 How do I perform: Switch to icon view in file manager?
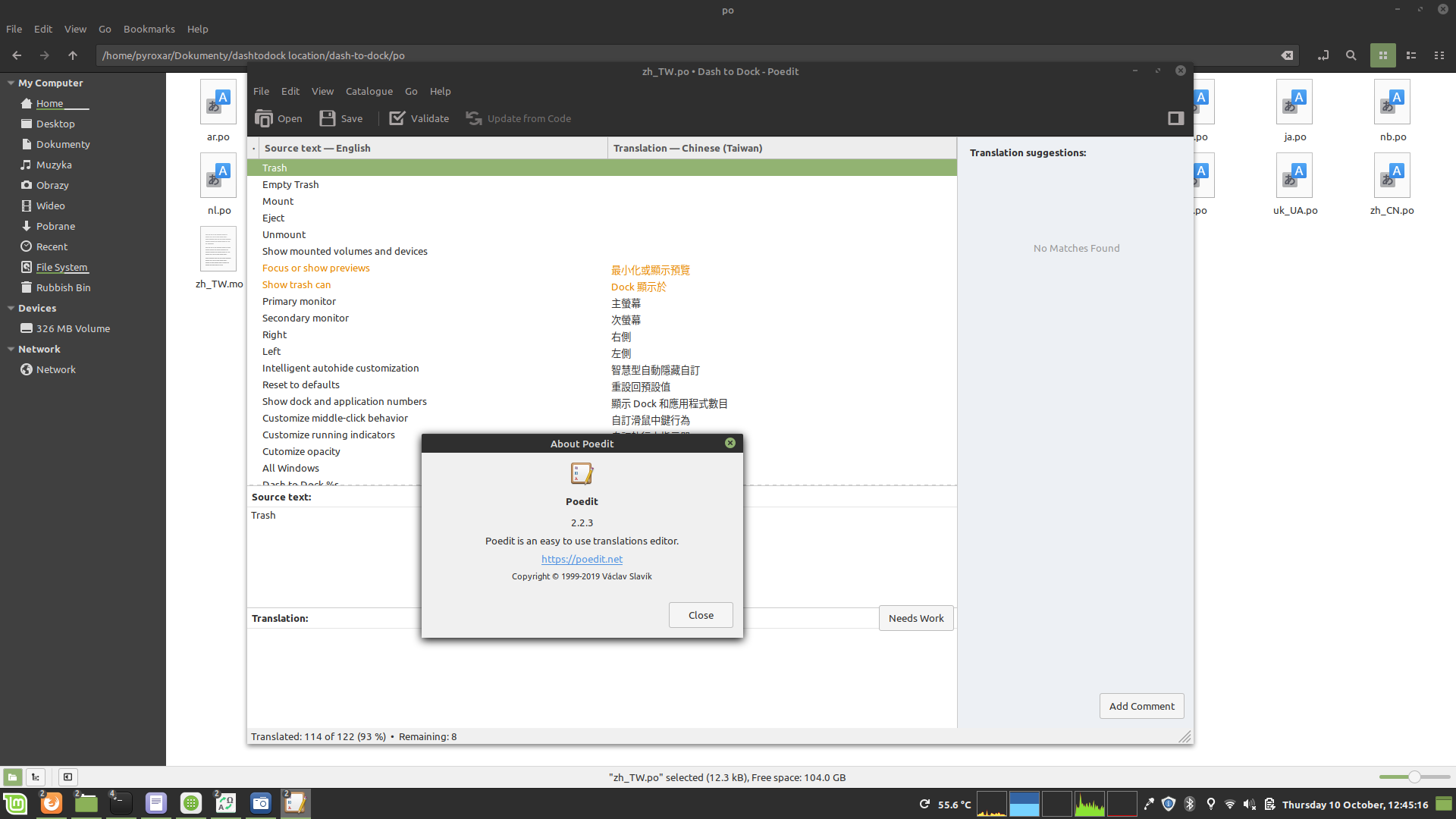pyautogui.click(x=1383, y=55)
